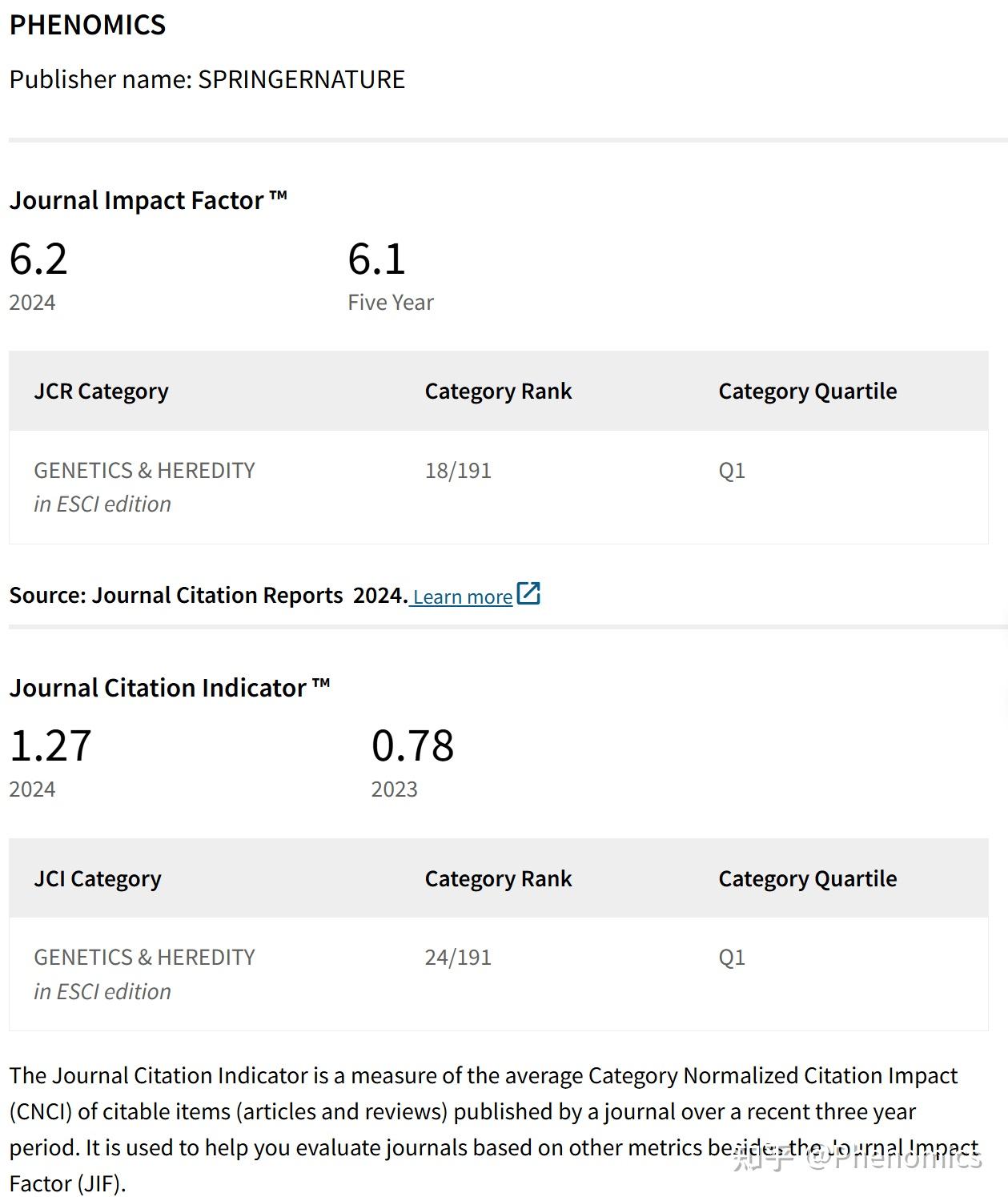Click the 6.2 impact factor value
Image resolution: width=1008 pixels, height=1197 pixels.
(x=38, y=259)
